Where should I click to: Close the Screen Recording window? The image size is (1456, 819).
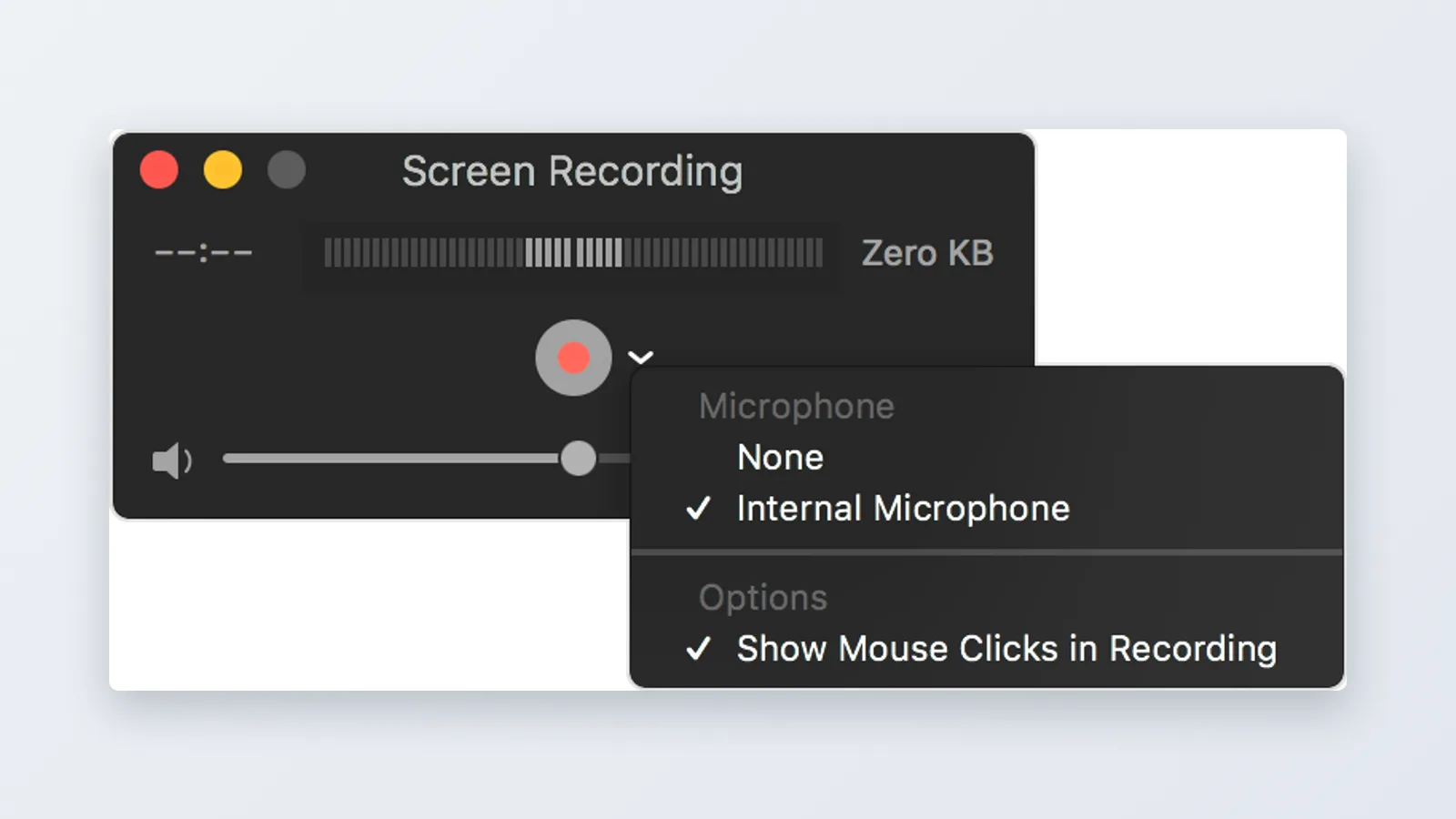159,170
